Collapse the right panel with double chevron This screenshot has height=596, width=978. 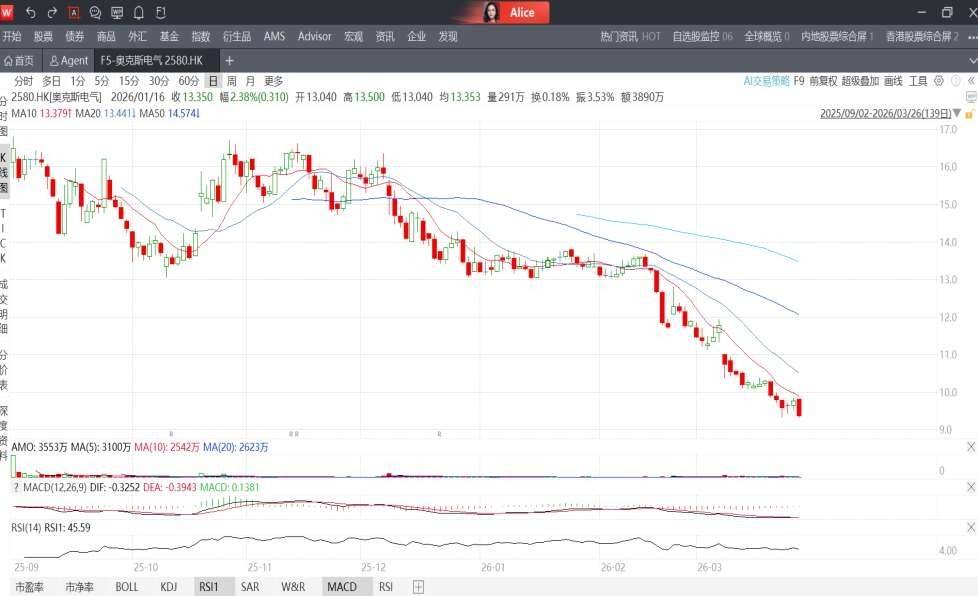(971, 81)
